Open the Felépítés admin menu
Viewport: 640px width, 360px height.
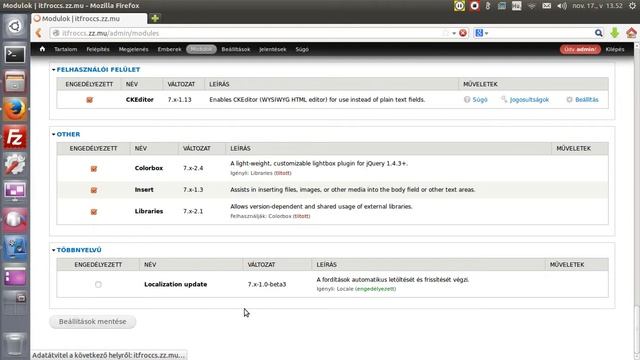click(x=98, y=49)
